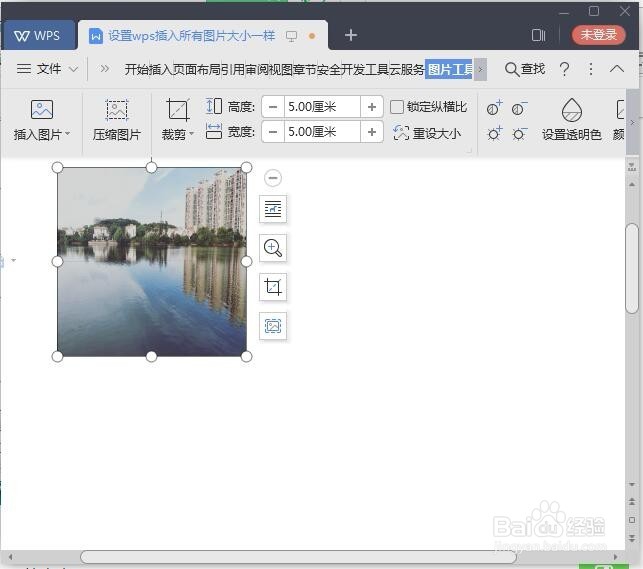The height and width of the screenshot is (569, 643).
Task: Click the vertical scrollbar thumb
Action: [x=632, y=269]
